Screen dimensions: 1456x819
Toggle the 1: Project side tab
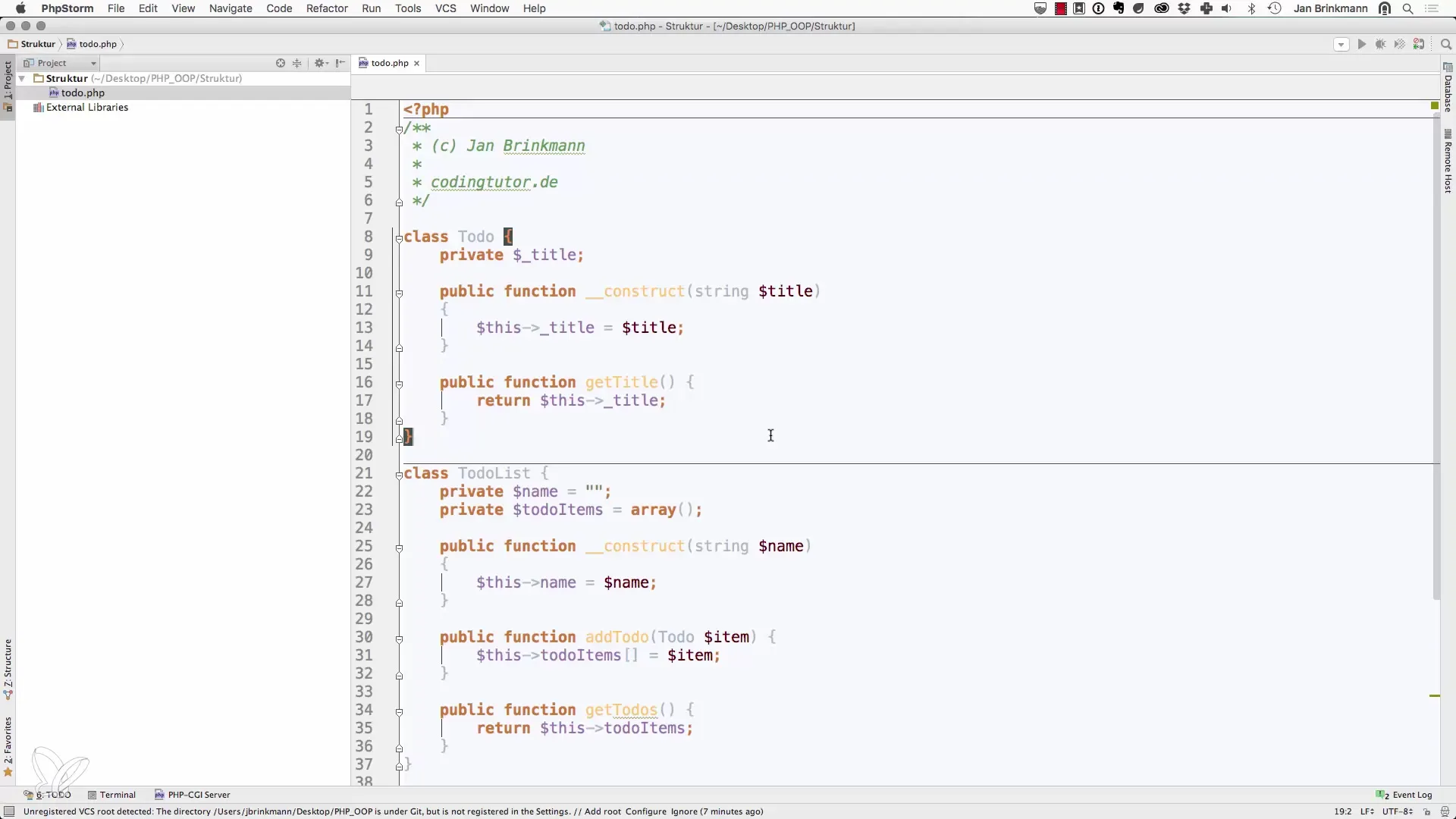click(8, 86)
